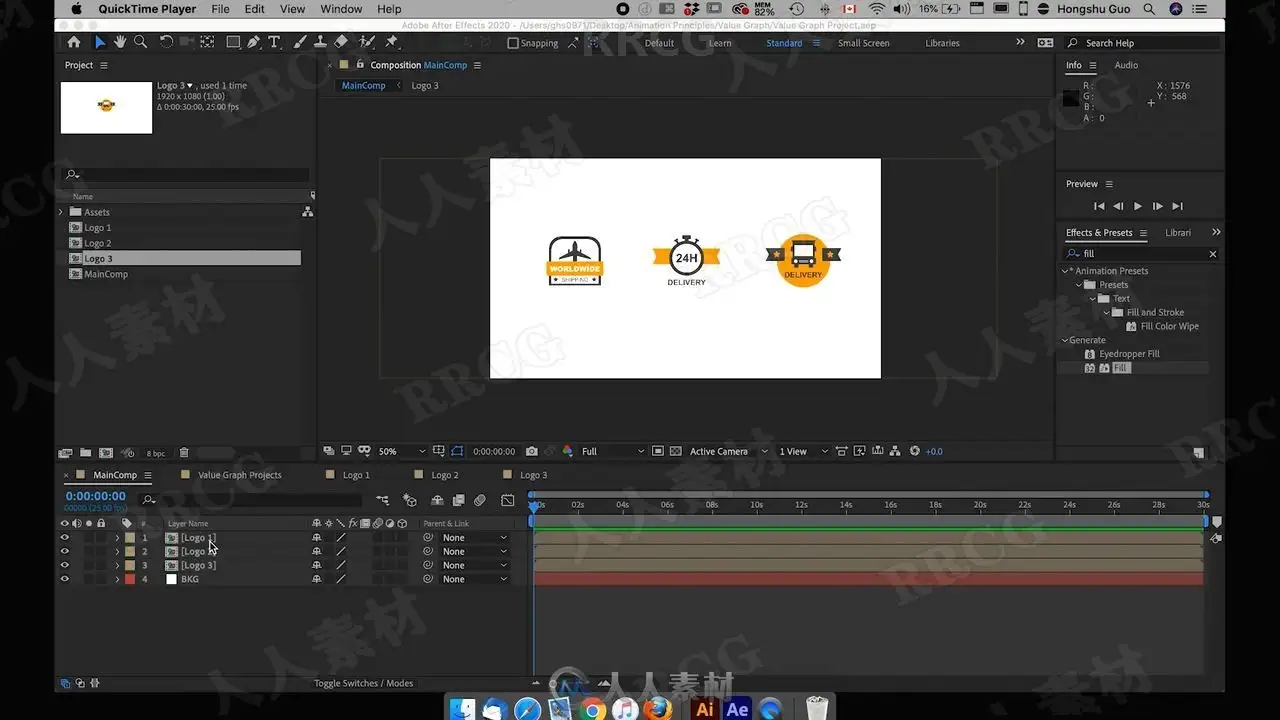Image resolution: width=1280 pixels, height=720 pixels.
Task: Select the Hand tool
Action: point(120,42)
